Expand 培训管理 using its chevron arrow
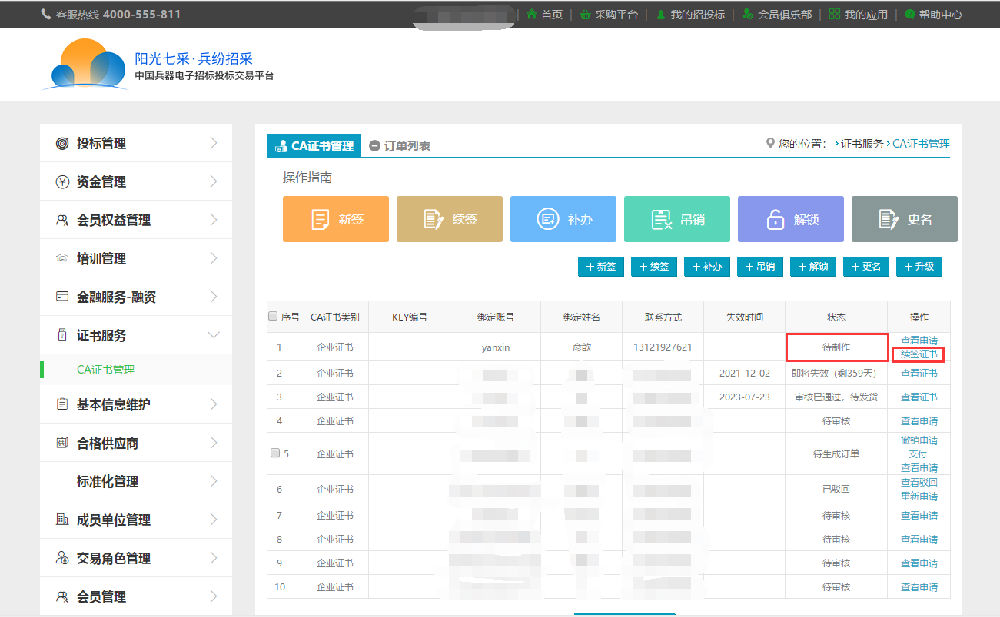 point(214,258)
